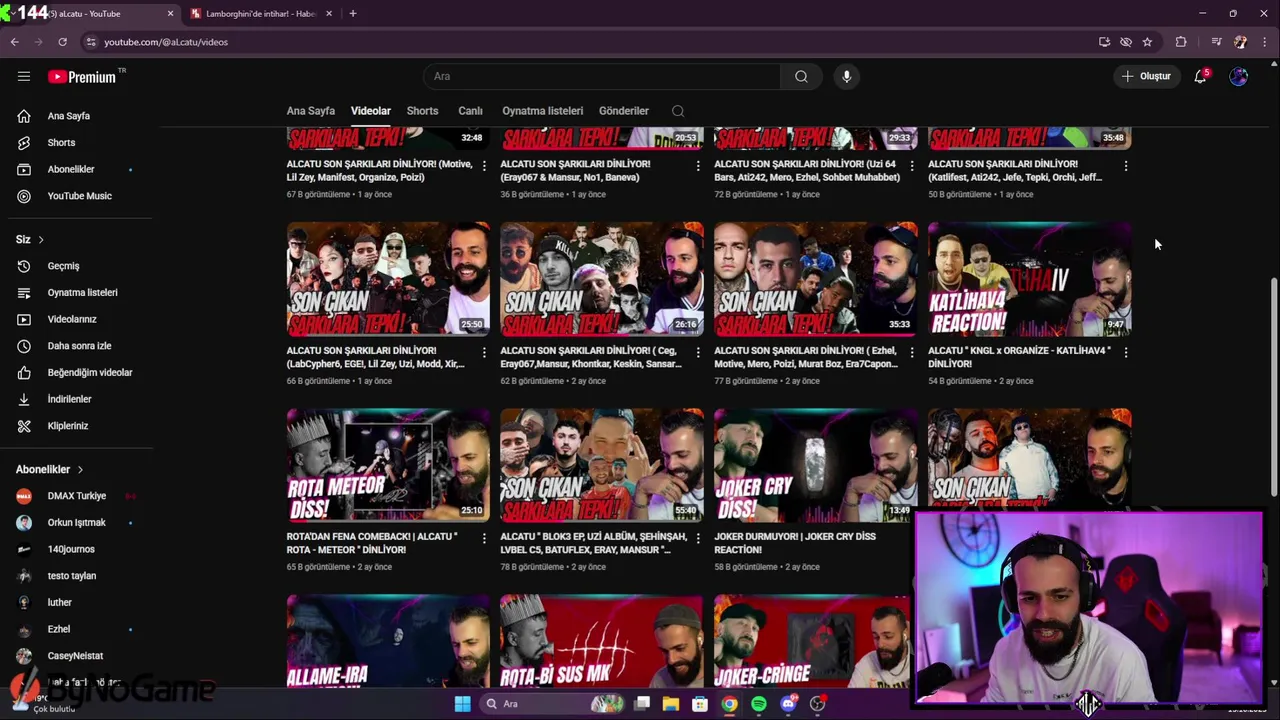This screenshot has width=1280, height=720.
Task: Open File Explorer from the taskbar
Action: (x=671, y=704)
